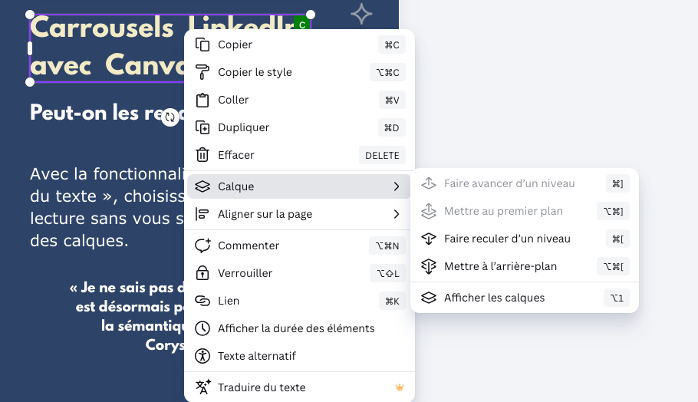The width and height of the screenshot is (698, 402).
Task: Click the Copier icon in context menu
Action: point(202,45)
